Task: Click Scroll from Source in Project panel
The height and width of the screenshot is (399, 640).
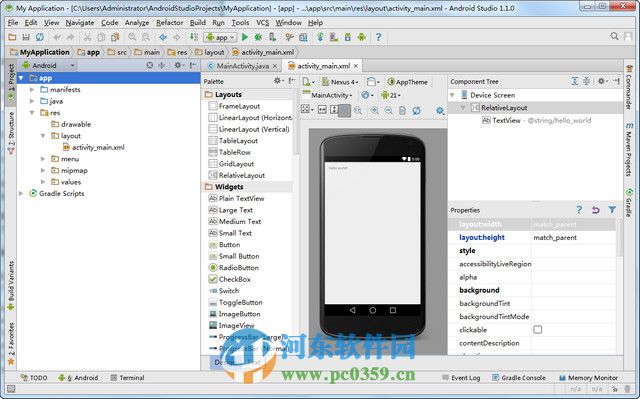Action: 150,65
